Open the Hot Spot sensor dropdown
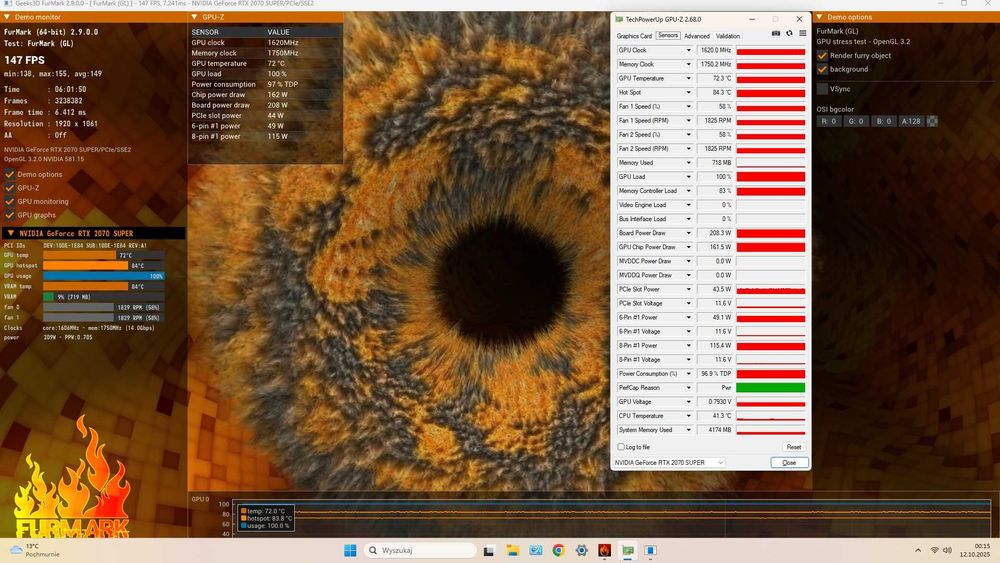 tap(688, 92)
